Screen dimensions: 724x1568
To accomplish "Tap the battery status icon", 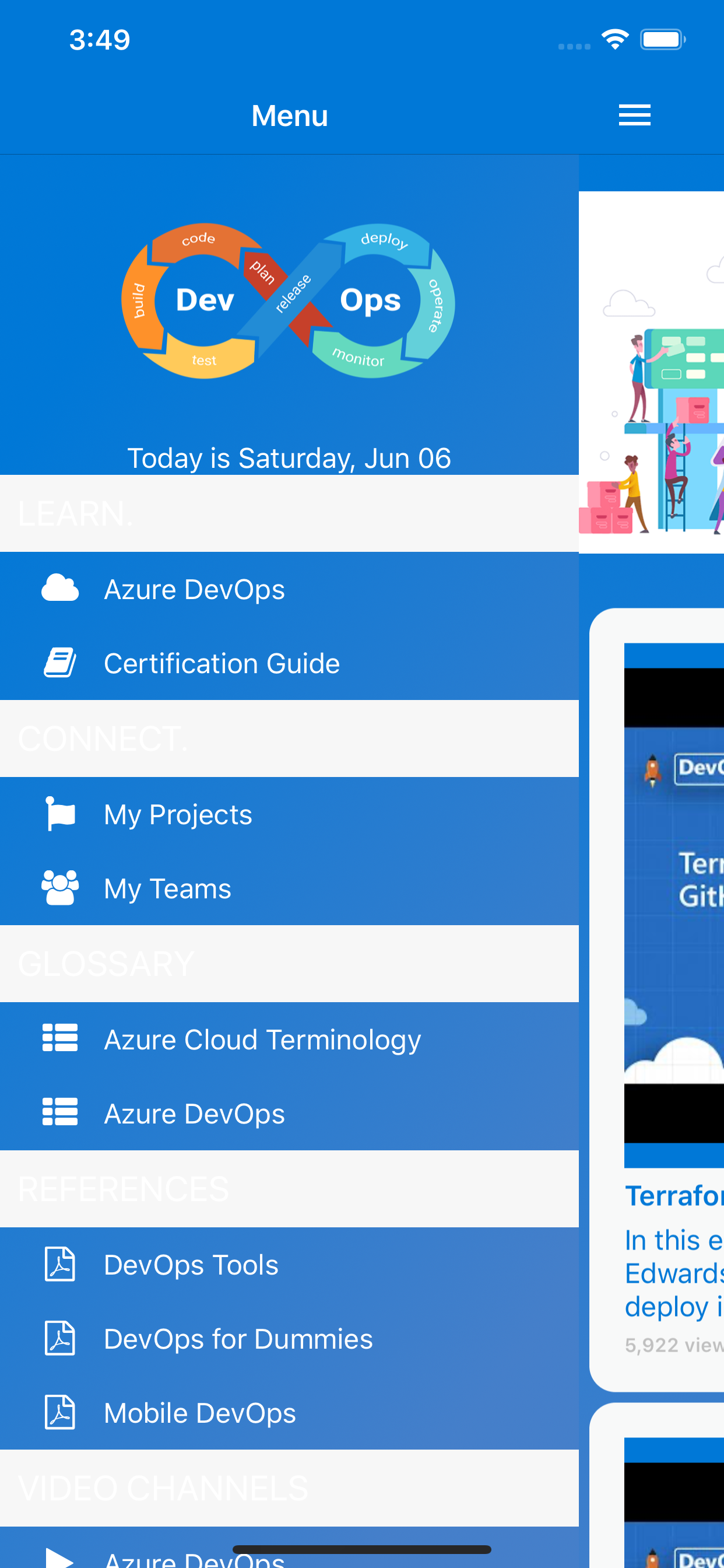I will 663,40.
